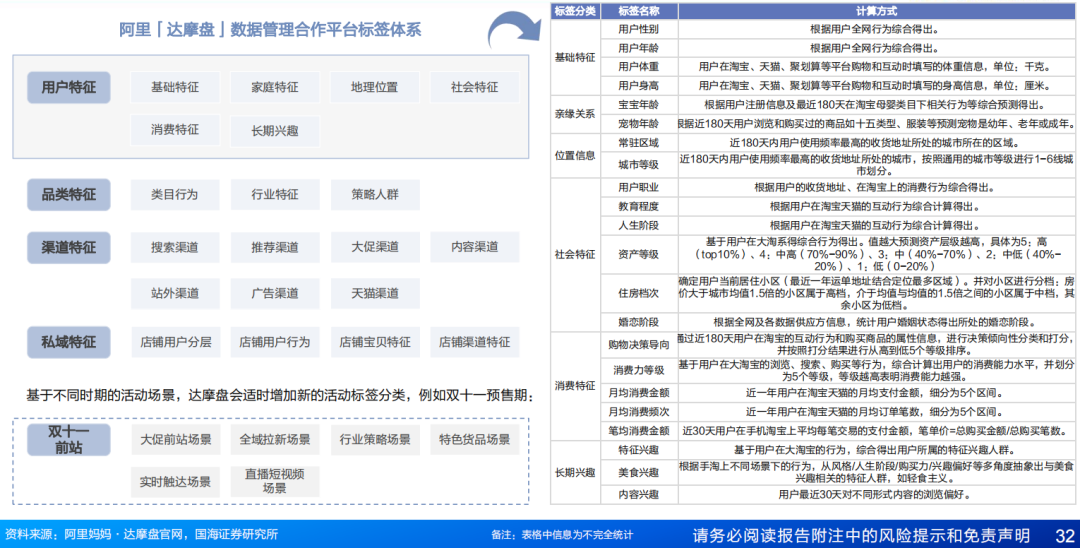Select the 美食兴趣 table cell
The image size is (1080, 548).
638,472
